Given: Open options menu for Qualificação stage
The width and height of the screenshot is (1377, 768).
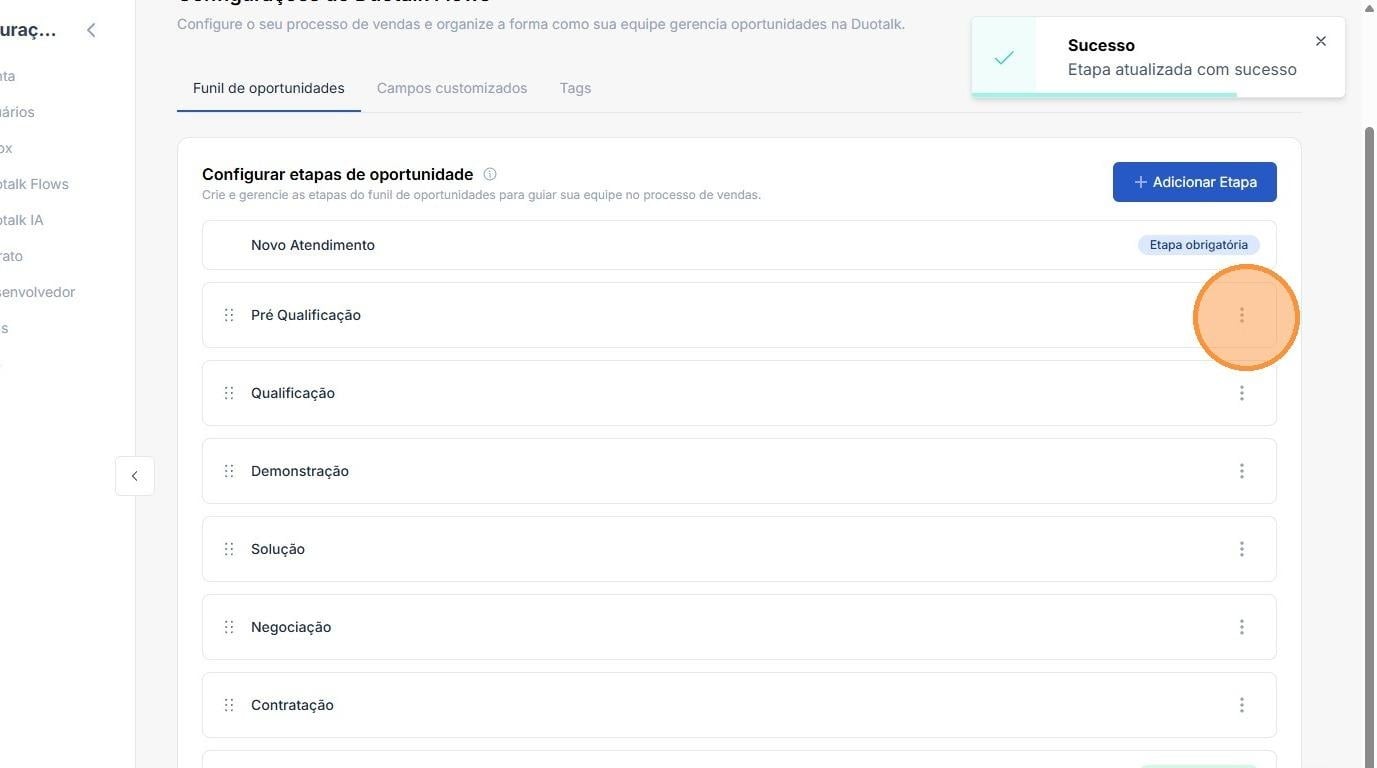Looking at the screenshot, I should pyautogui.click(x=1242, y=393).
